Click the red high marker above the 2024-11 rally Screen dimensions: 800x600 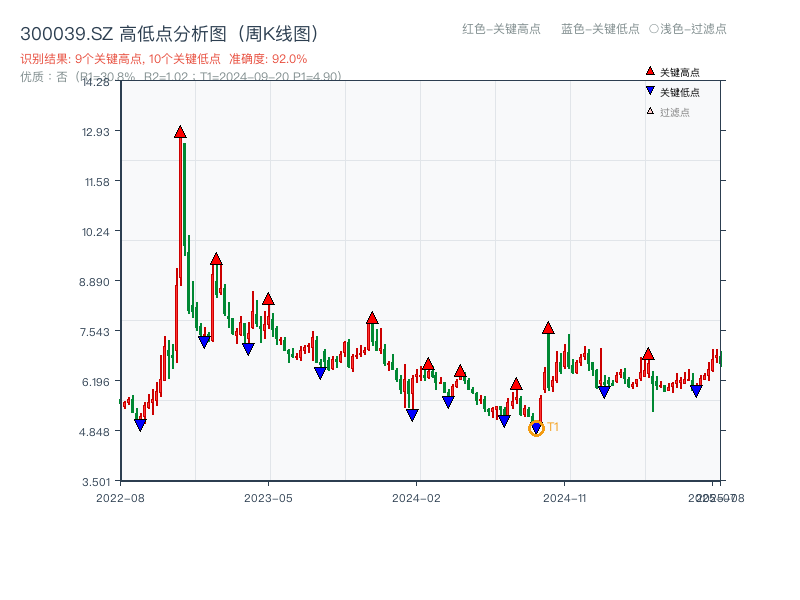pyautogui.click(x=548, y=326)
